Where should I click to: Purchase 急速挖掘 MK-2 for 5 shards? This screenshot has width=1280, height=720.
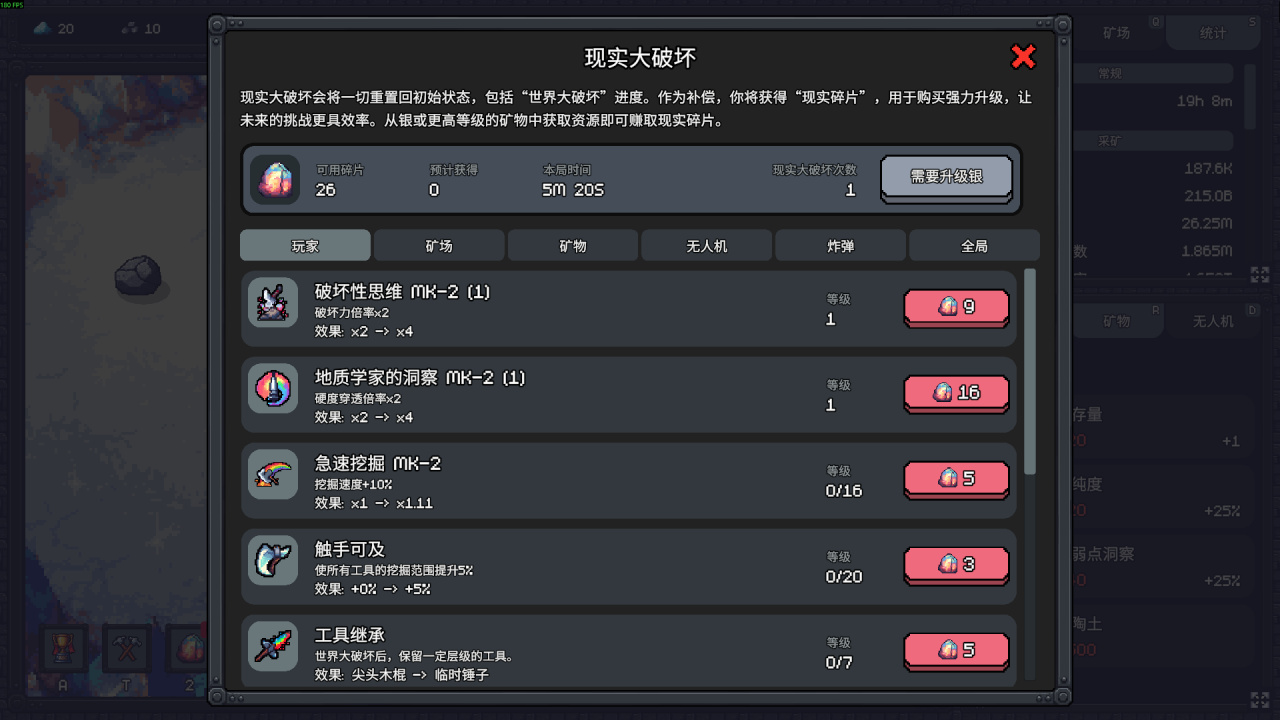956,479
